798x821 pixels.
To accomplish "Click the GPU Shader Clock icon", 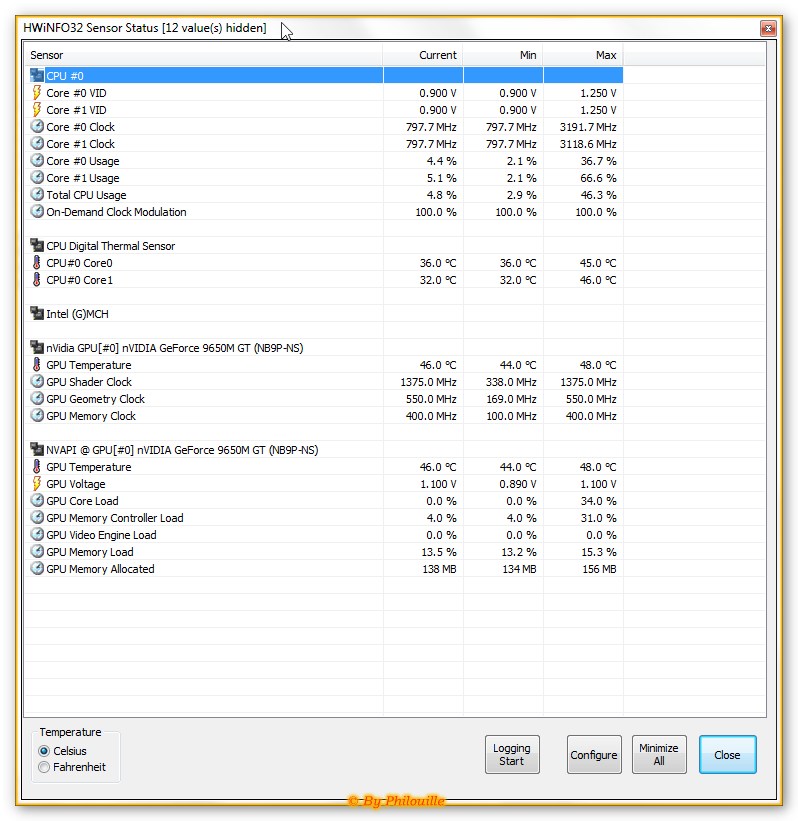I will point(37,382).
